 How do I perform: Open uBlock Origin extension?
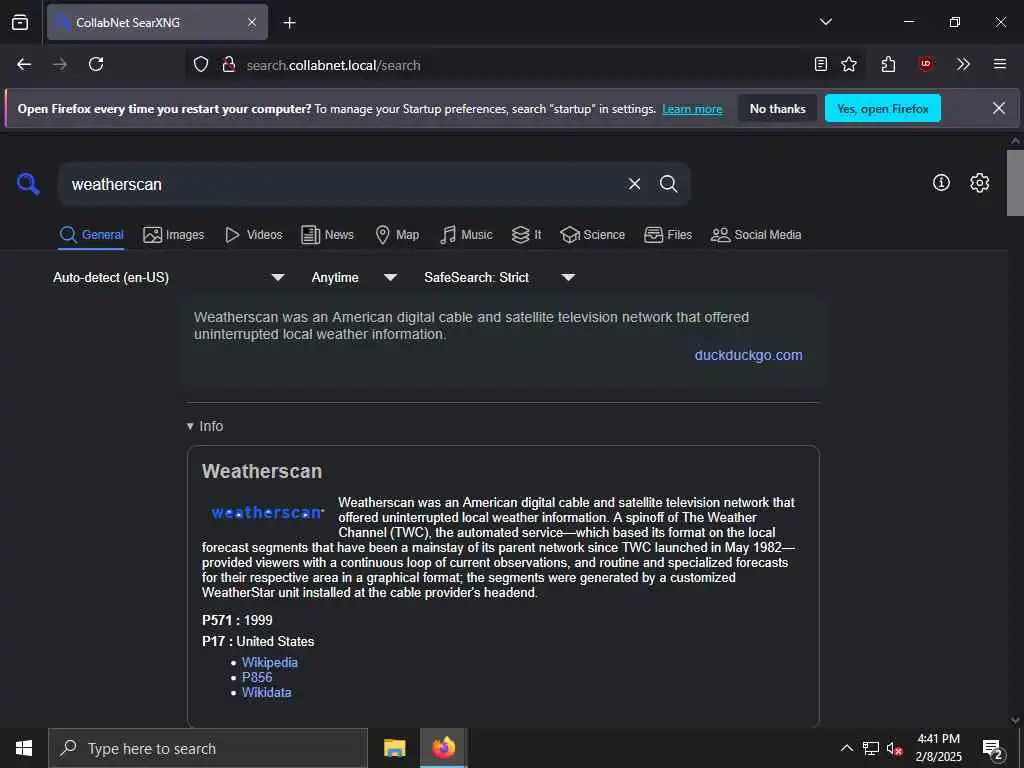point(925,64)
